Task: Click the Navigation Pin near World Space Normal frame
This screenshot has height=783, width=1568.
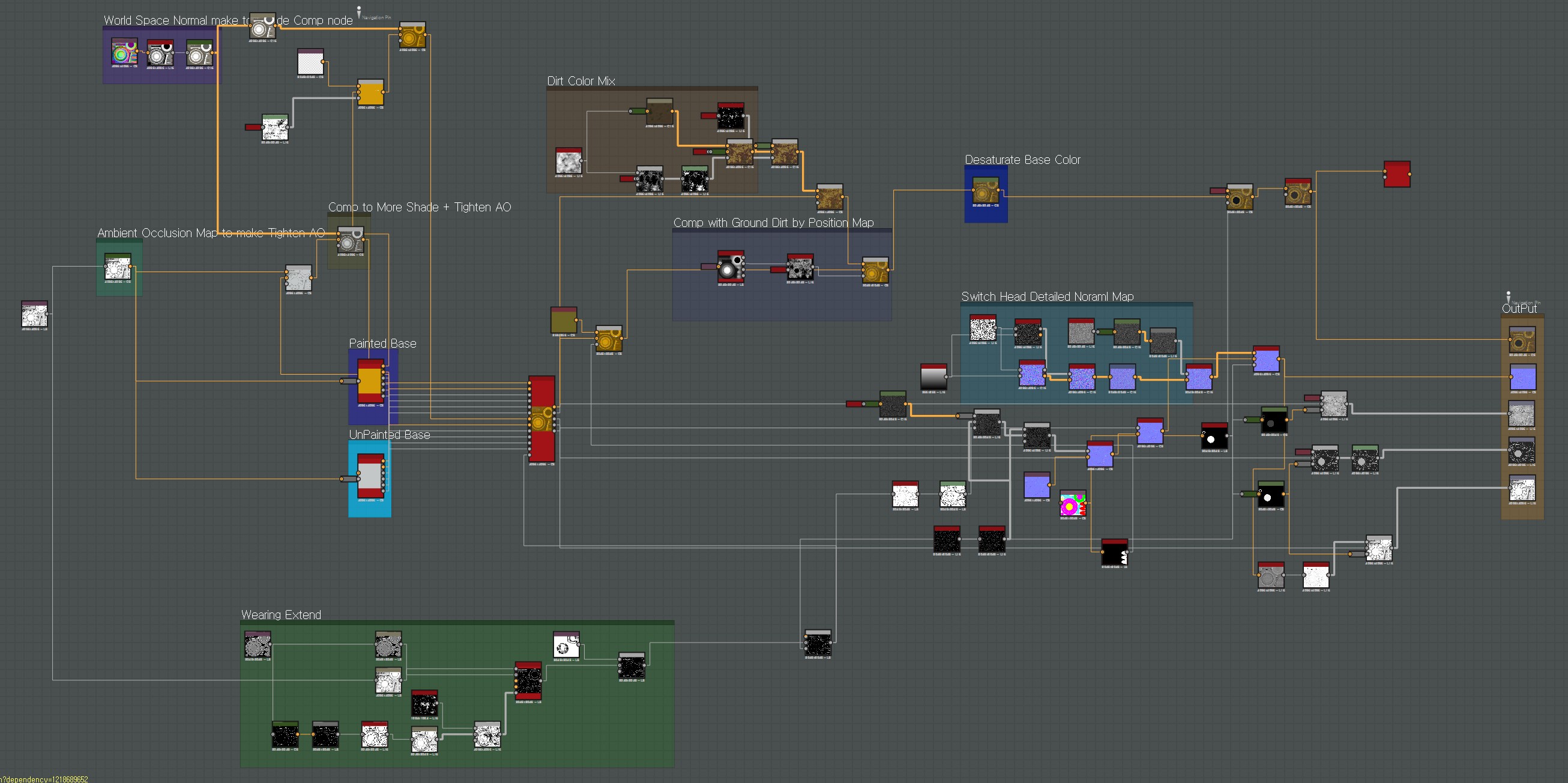Action: (x=360, y=11)
